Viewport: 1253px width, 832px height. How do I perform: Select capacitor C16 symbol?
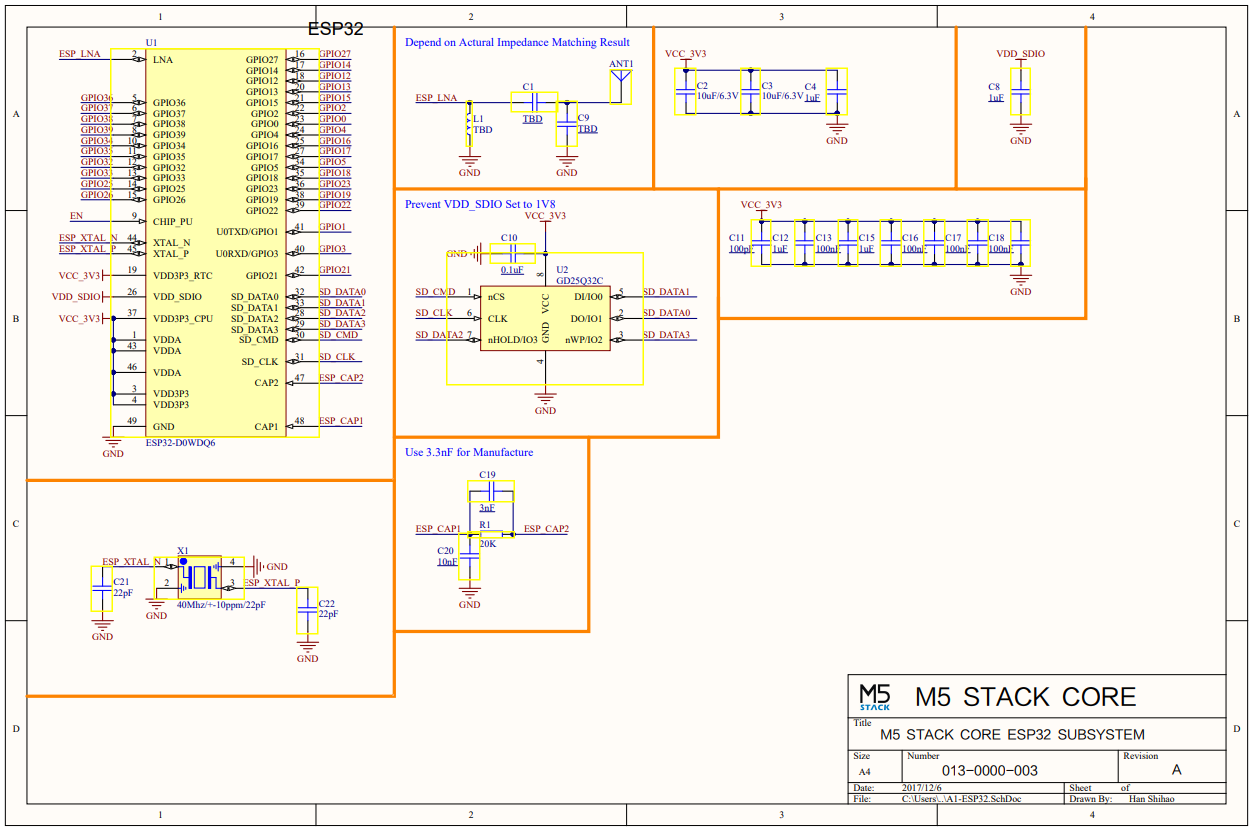click(x=934, y=243)
